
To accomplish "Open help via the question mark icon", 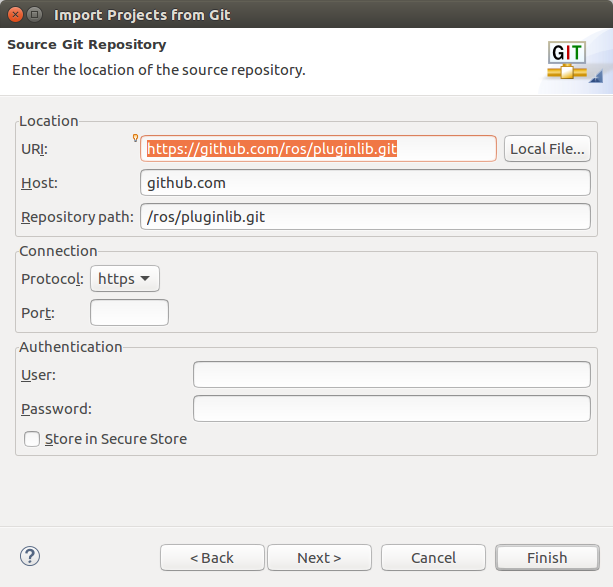I will pyautogui.click(x=30, y=556).
